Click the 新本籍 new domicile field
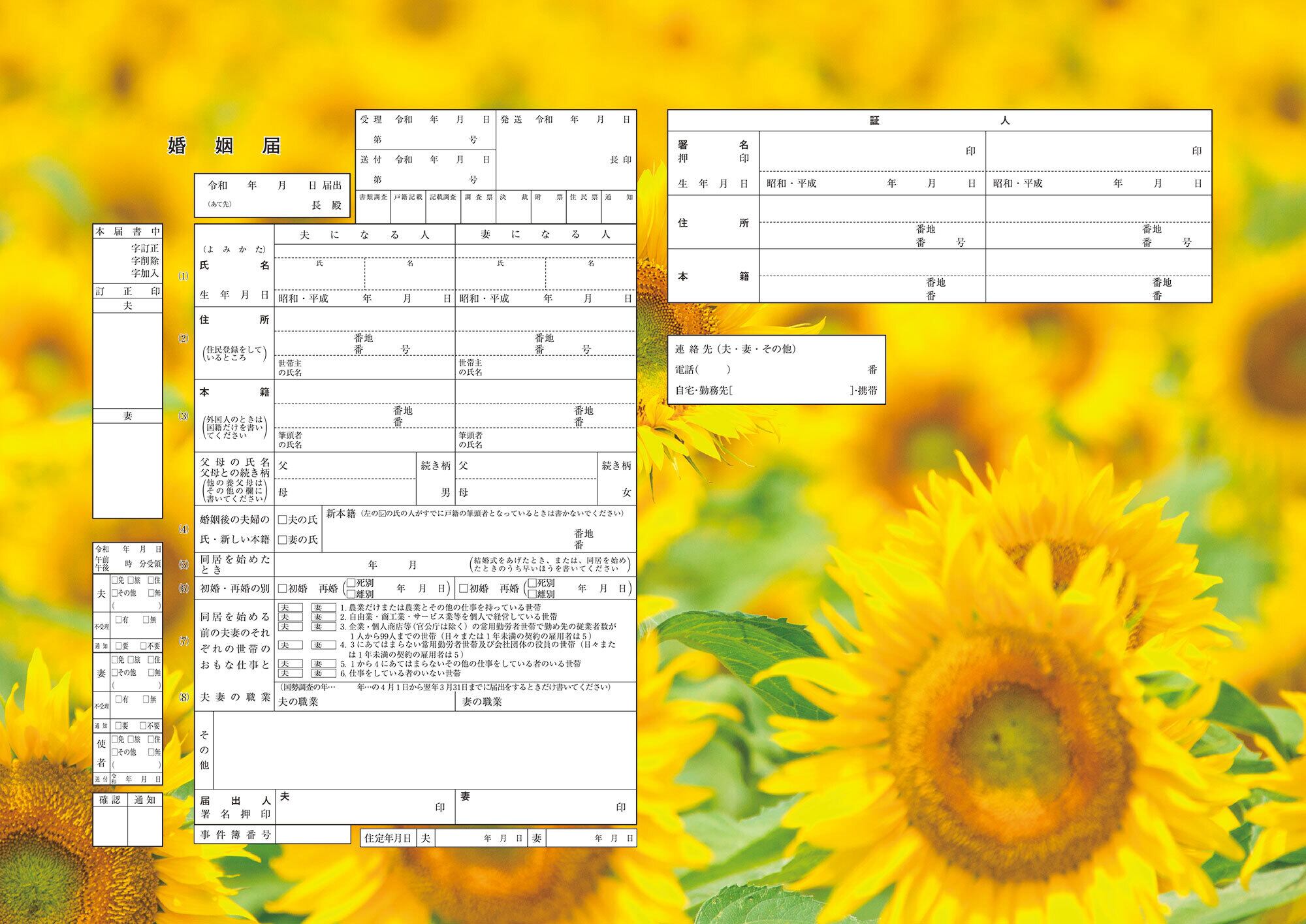Viewport: 1306px width, 924px height. pos(457,537)
